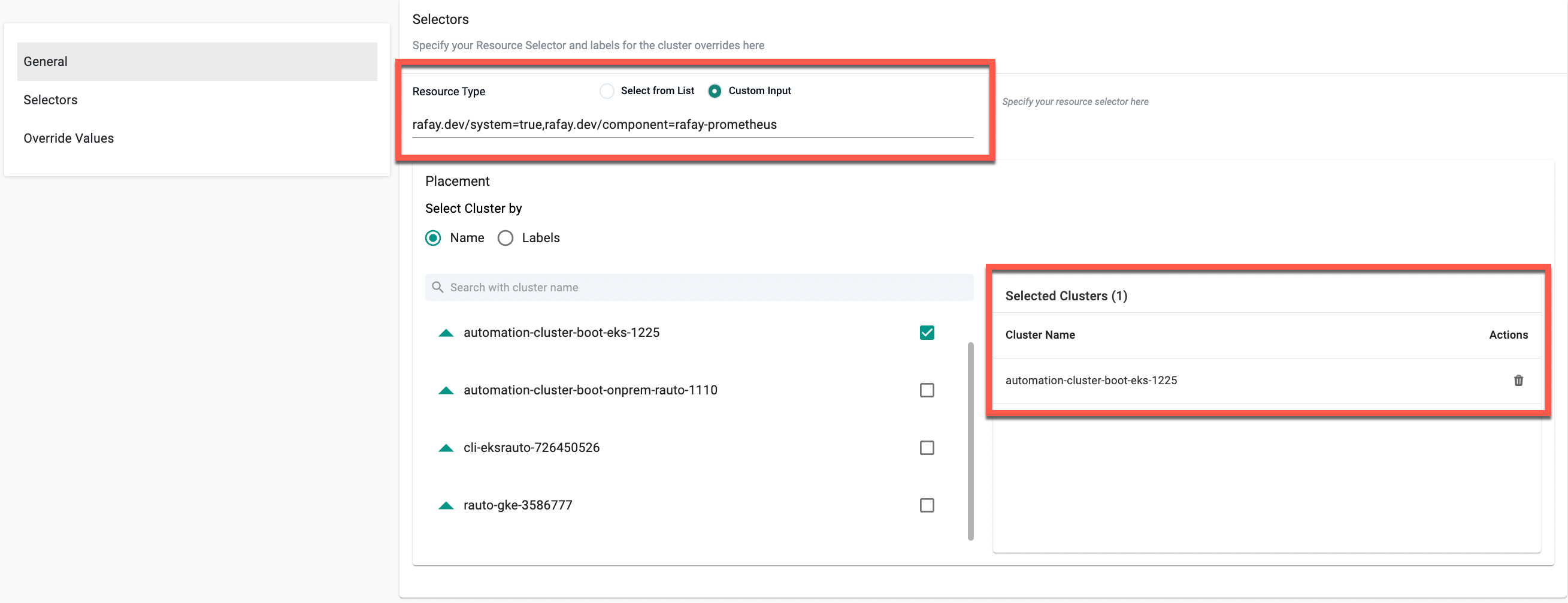Check the cli-eksrauto-726450526 checkbox

(927, 448)
